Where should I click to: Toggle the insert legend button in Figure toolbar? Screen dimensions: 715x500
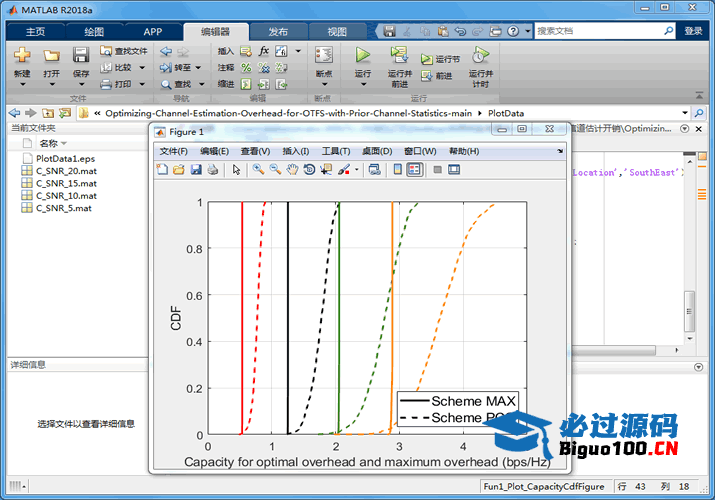415,170
